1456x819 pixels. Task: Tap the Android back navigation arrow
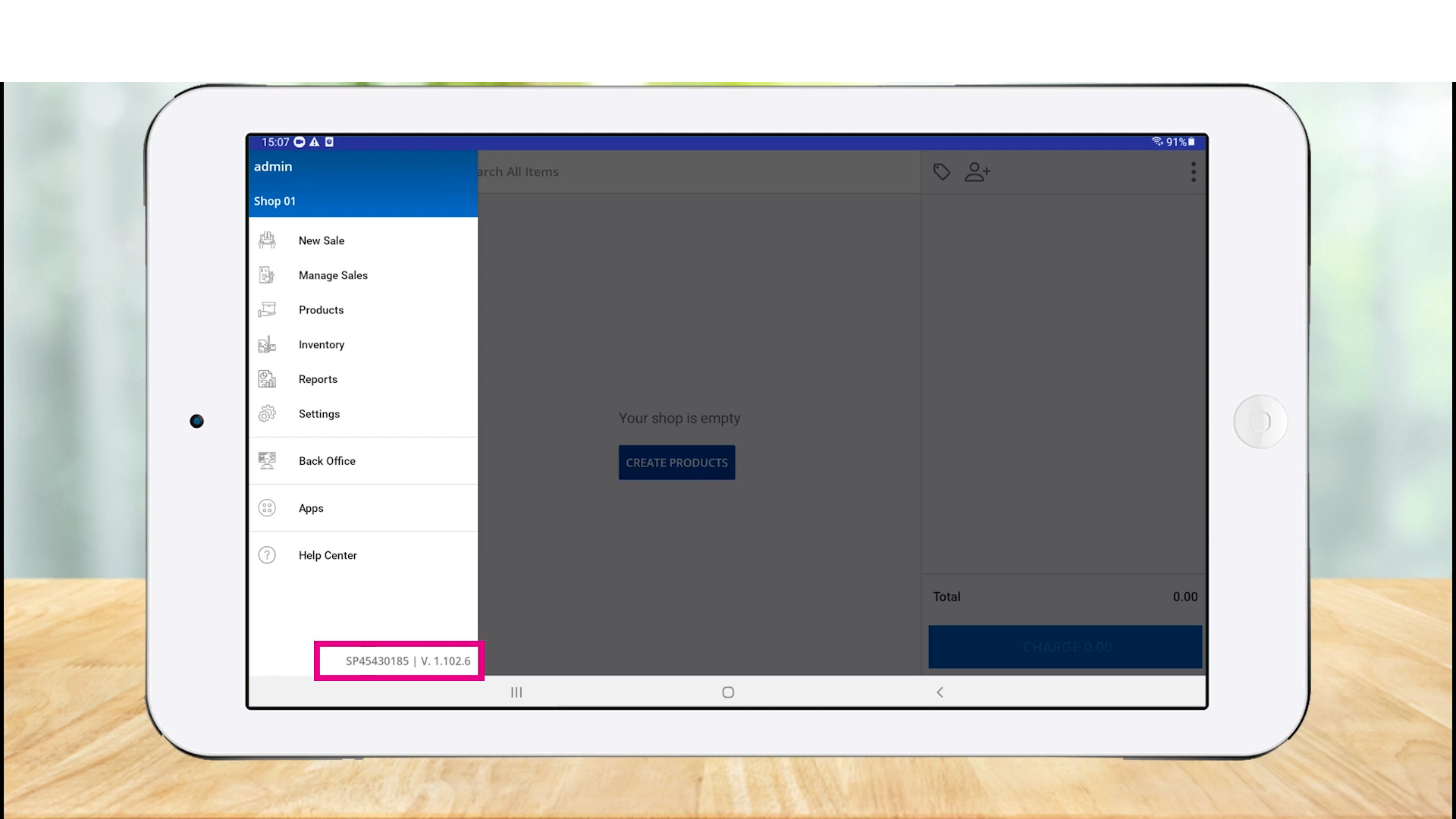[x=940, y=692]
